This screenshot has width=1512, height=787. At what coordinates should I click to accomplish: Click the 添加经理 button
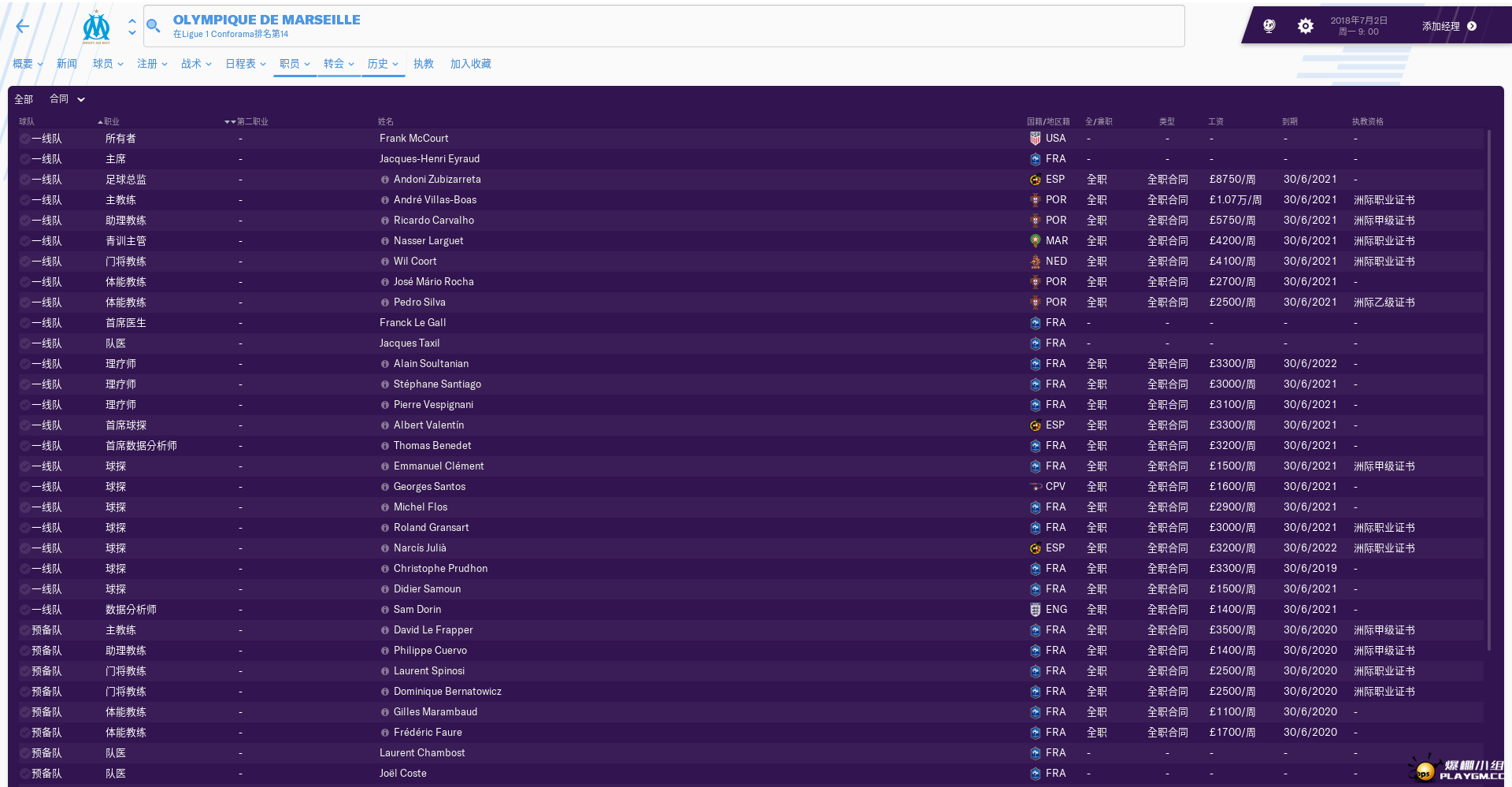click(1449, 26)
